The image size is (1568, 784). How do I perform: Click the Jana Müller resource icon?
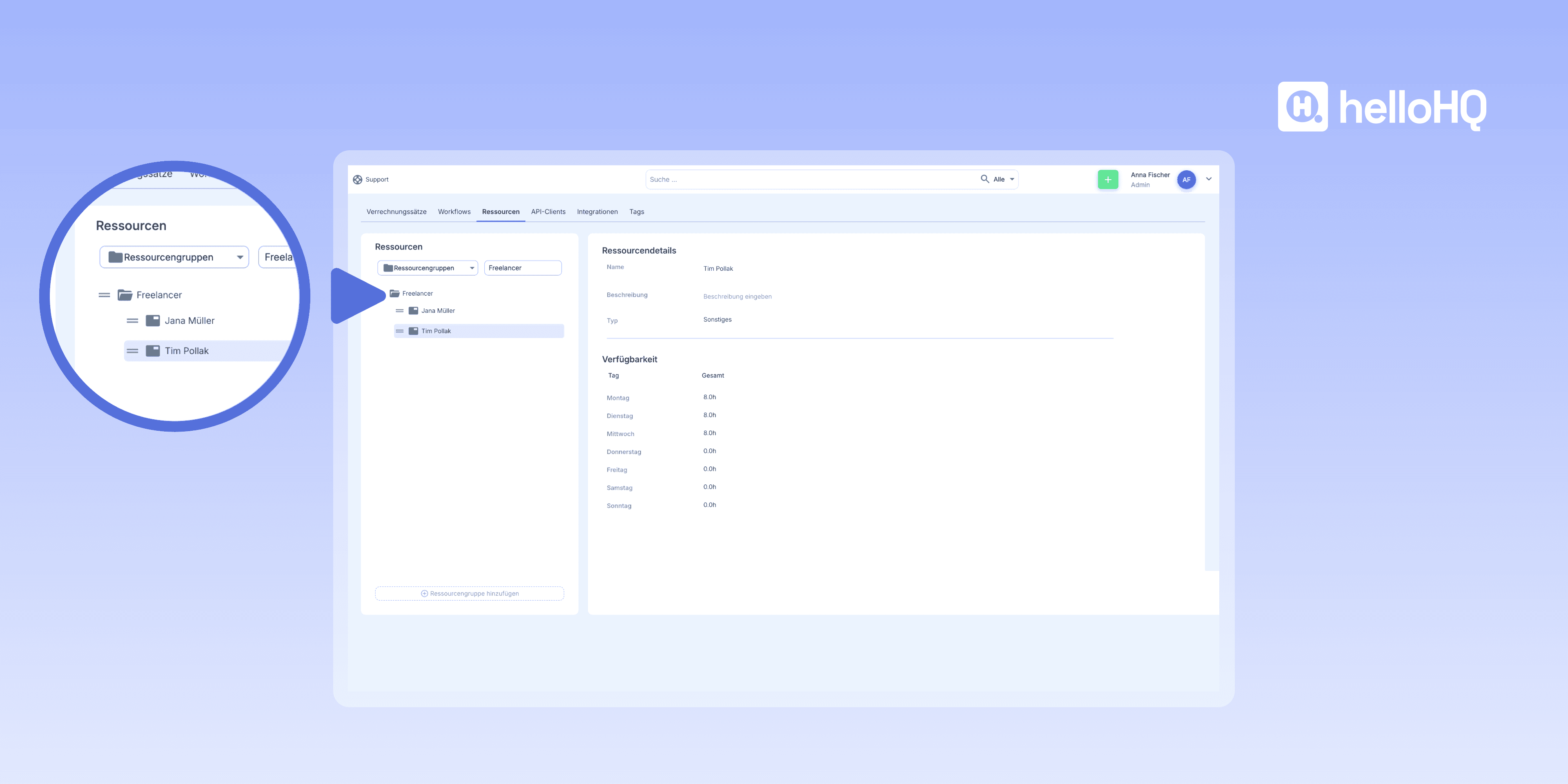[x=413, y=311]
